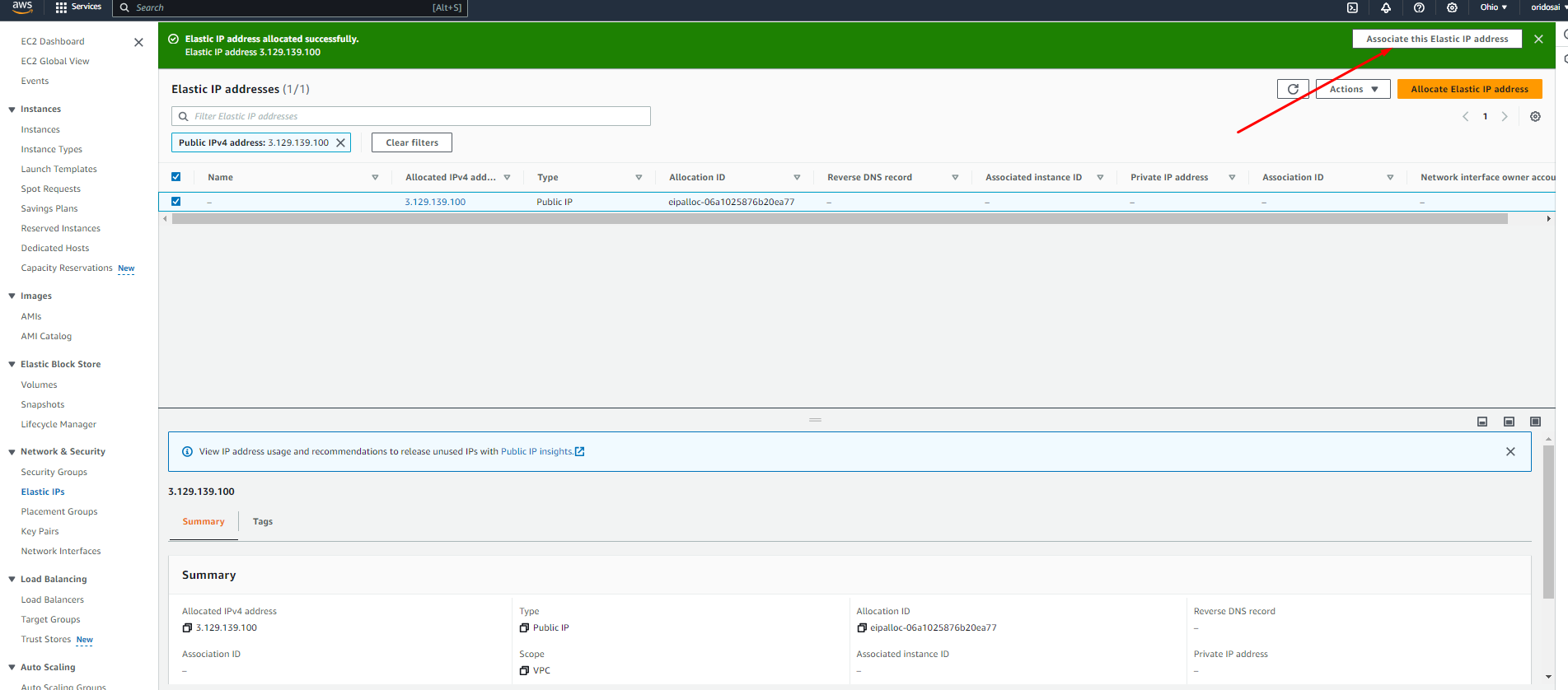Screen dimensions: 1568x690
Task: Open Trust Stores in sidebar
Action: (x=46, y=640)
